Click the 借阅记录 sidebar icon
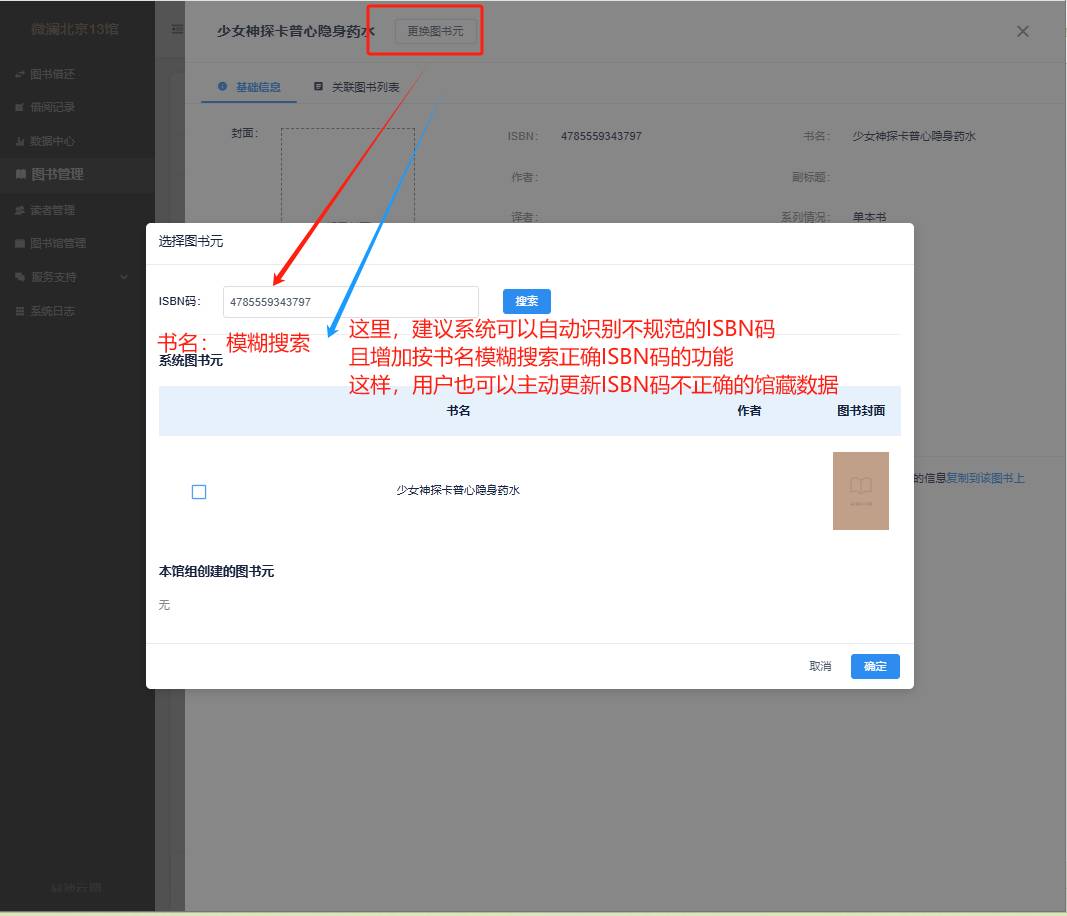Image resolution: width=1067 pixels, height=916 pixels. pos(21,108)
